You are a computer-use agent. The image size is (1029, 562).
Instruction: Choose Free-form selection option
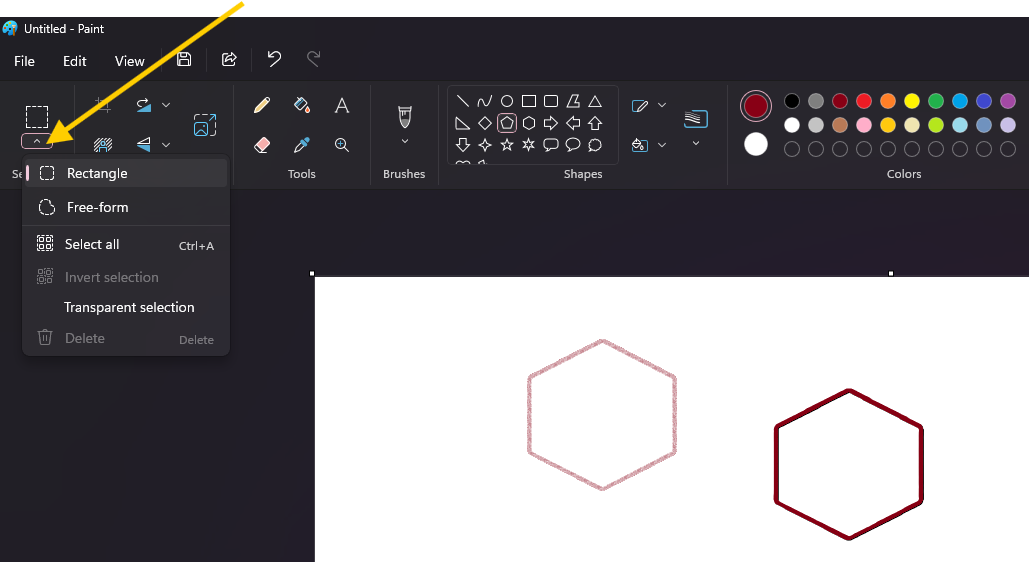(x=126, y=207)
